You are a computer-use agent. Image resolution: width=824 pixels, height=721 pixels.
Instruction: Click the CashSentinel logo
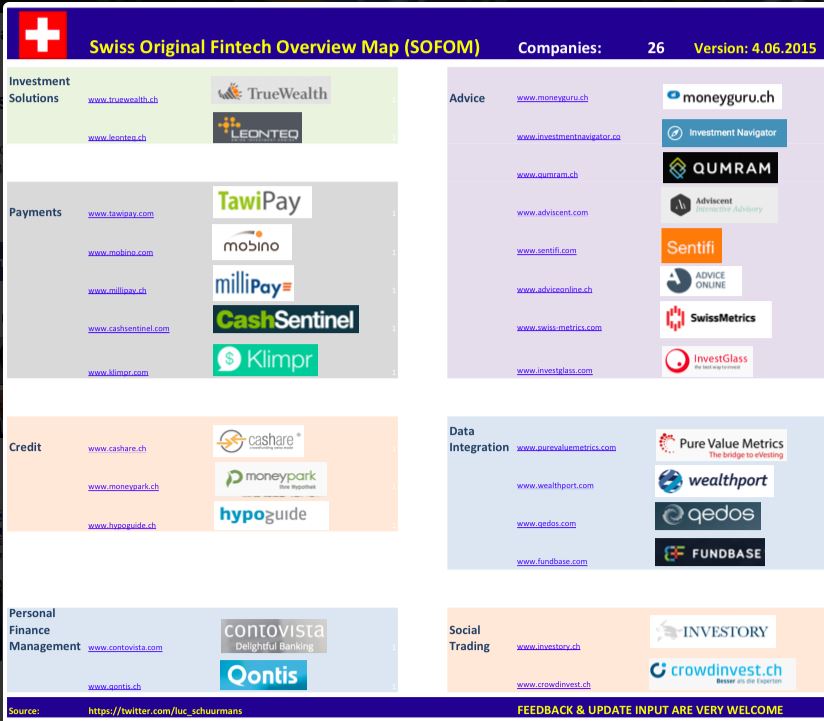click(286, 319)
